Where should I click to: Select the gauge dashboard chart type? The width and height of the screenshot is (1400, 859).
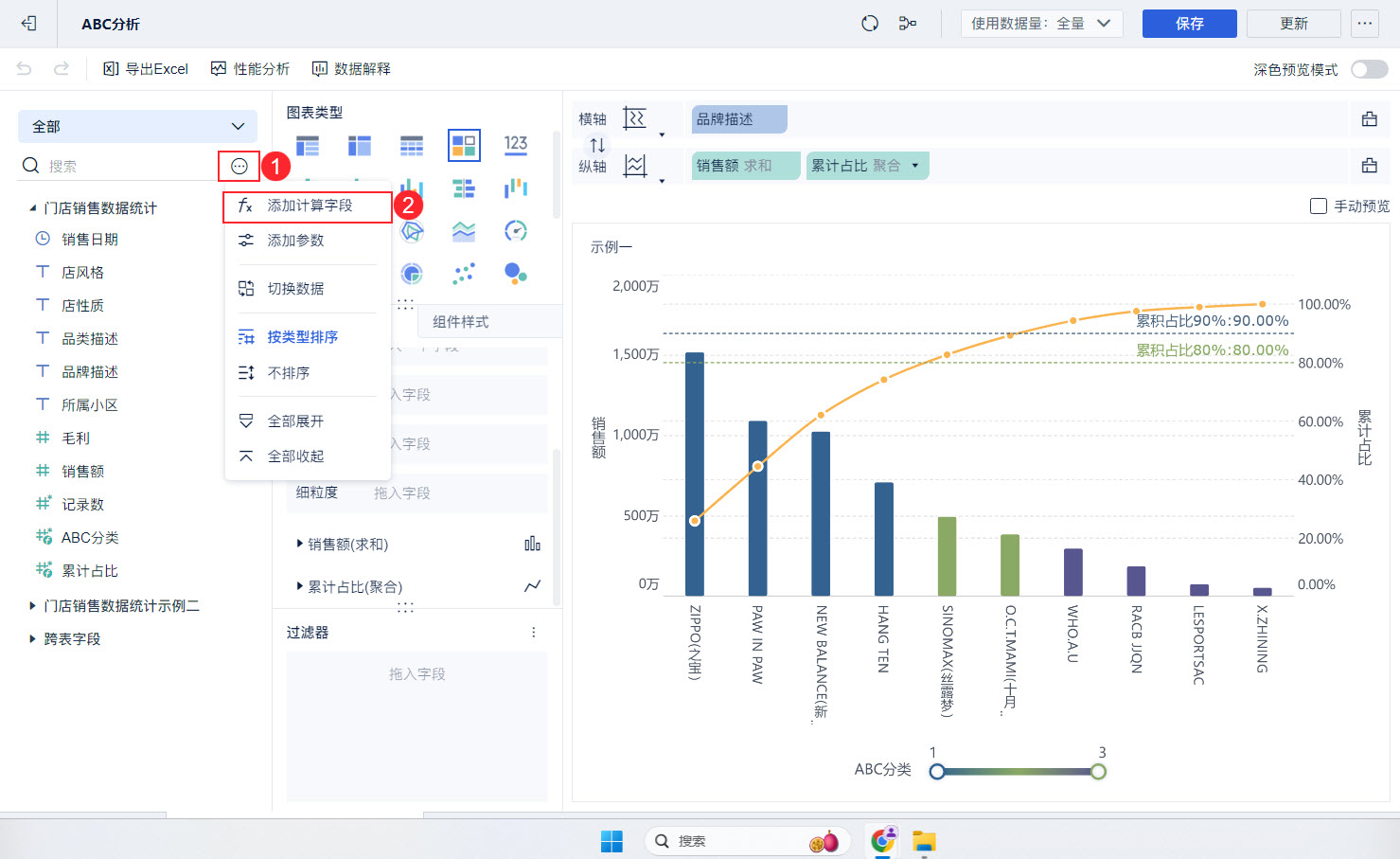point(516,231)
